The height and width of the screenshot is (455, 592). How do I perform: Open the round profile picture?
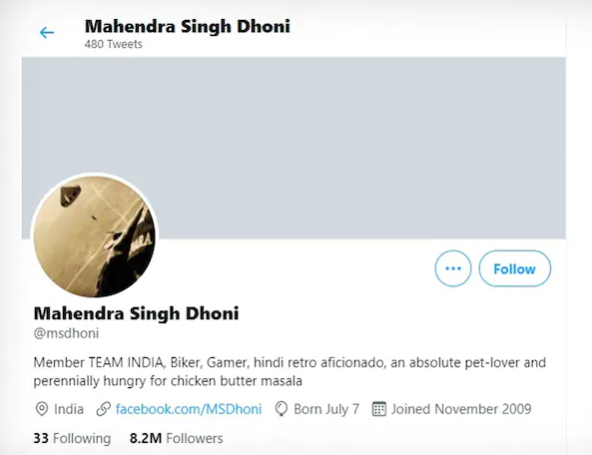point(94,236)
